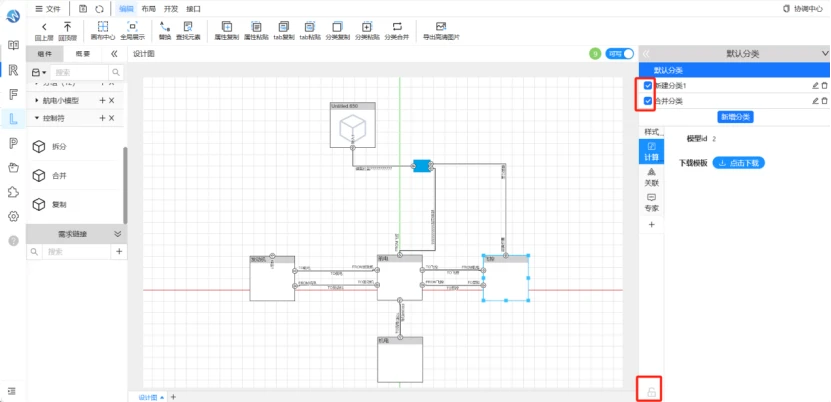Copy category with 分类复制
This screenshot has width=831, height=402.
338,31
